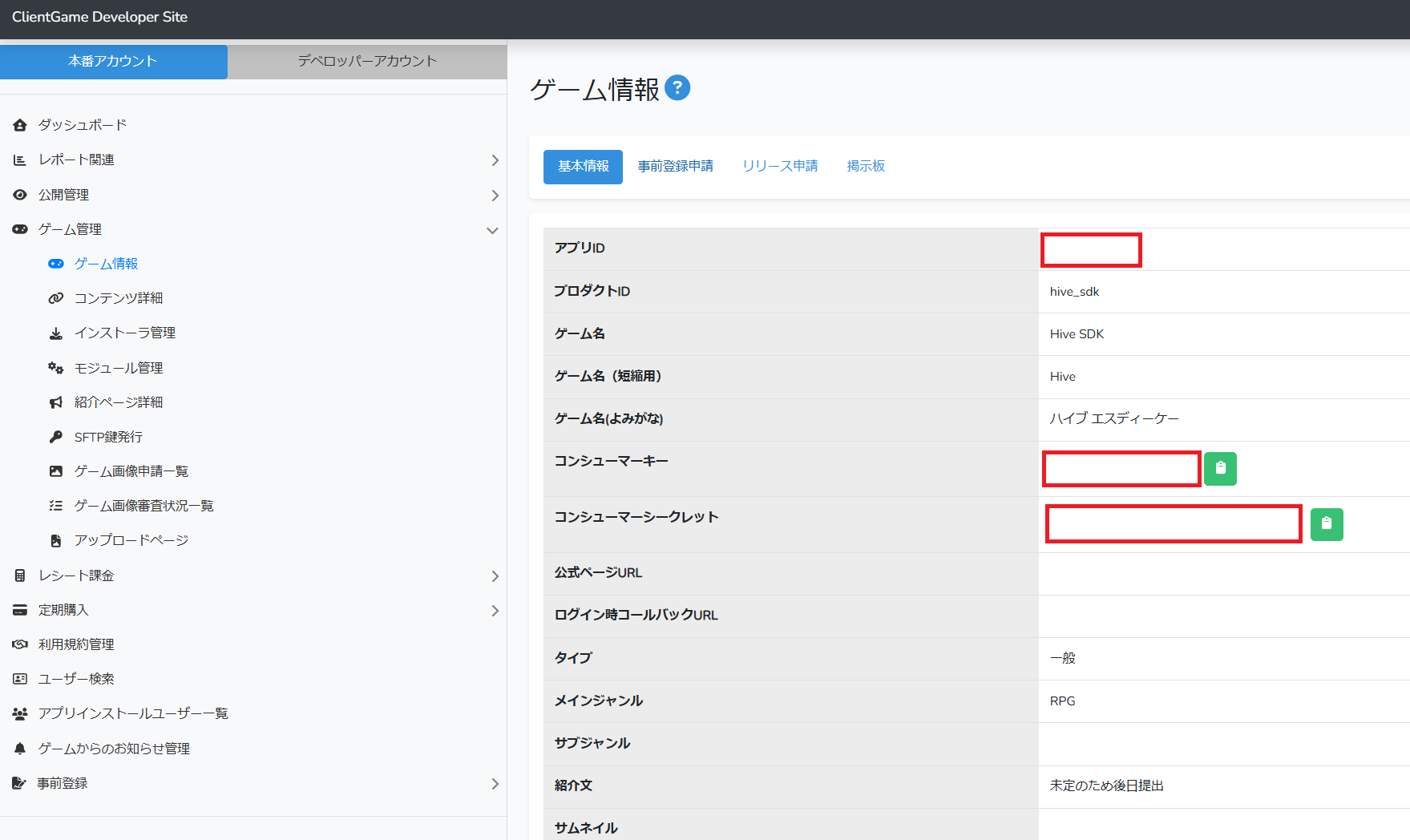
Task: Open ゲーム画像審査状況一覧 in sidebar
Action: [x=144, y=506]
